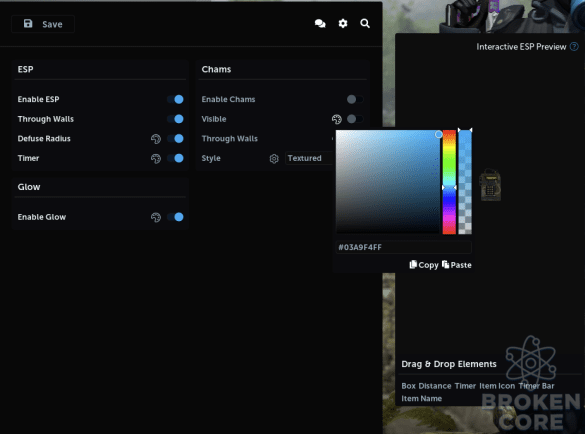Paste a color value
585x434 pixels.
coord(457,265)
